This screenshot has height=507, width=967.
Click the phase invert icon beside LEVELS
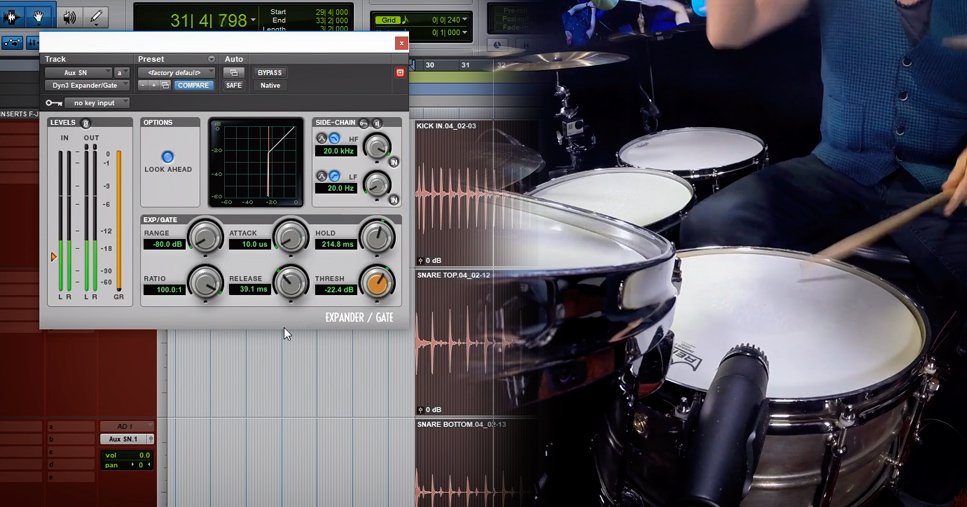(87, 123)
